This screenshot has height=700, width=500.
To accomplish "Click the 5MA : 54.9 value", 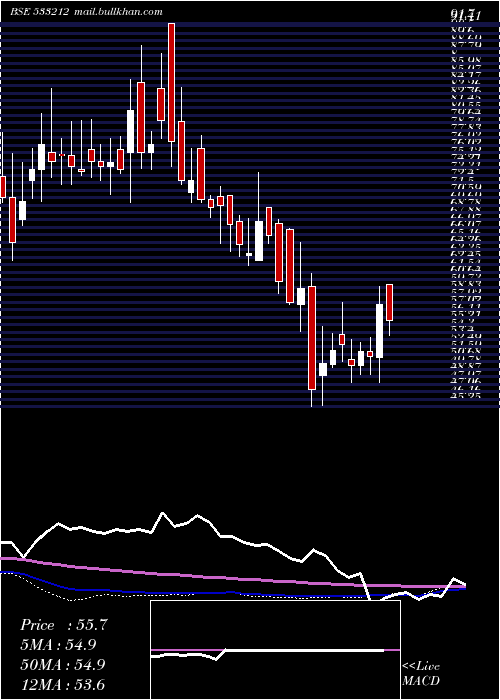I will coord(58,645).
